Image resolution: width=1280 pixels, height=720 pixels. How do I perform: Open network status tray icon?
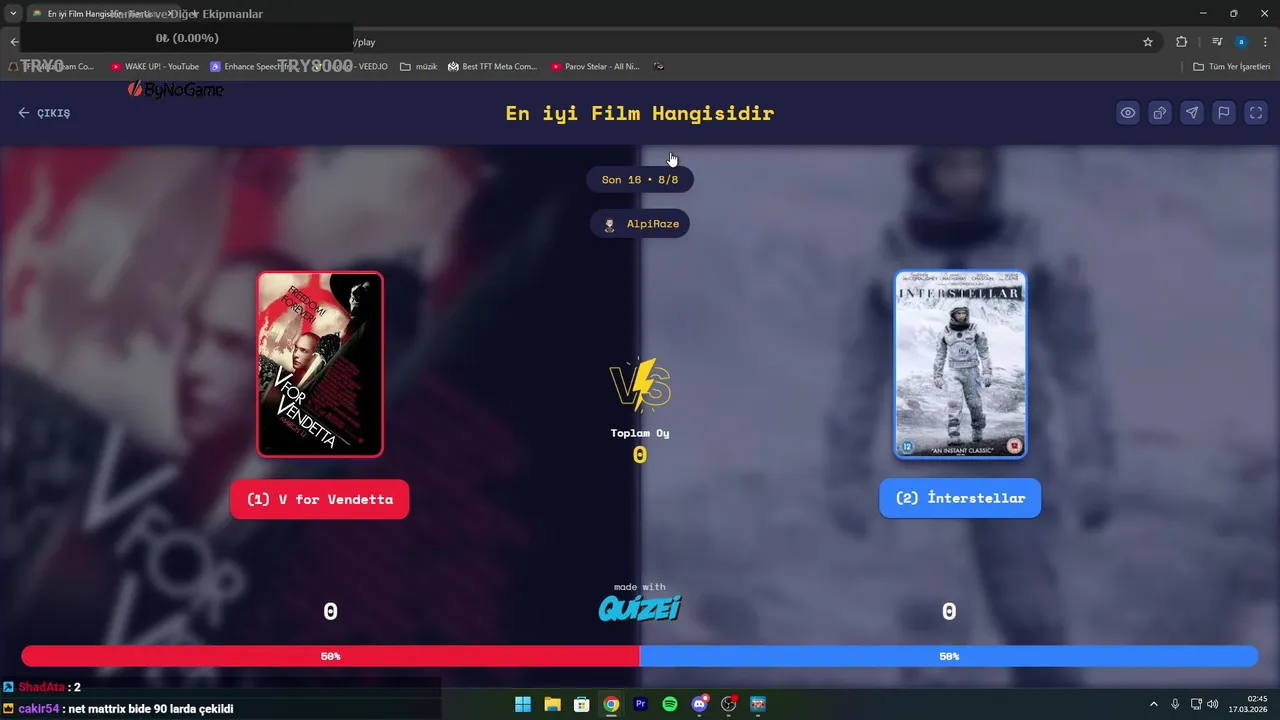(1196, 704)
